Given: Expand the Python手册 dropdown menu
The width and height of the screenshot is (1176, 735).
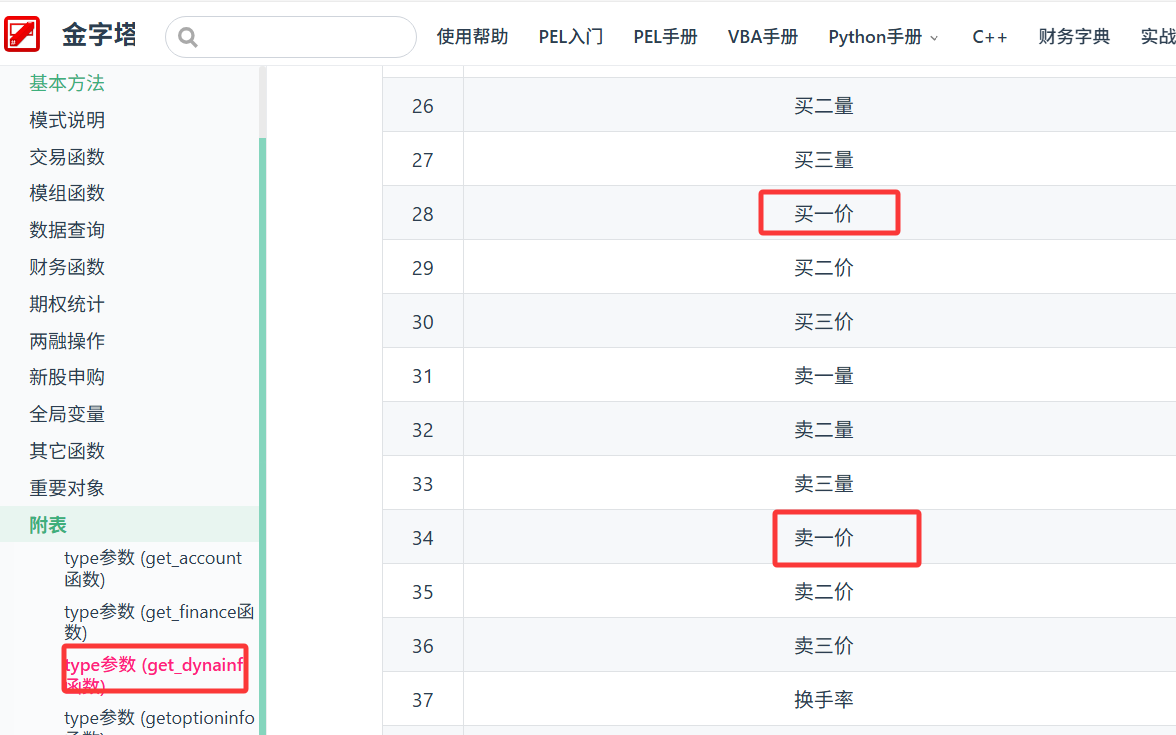Looking at the screenshot, I should point(883,37).
